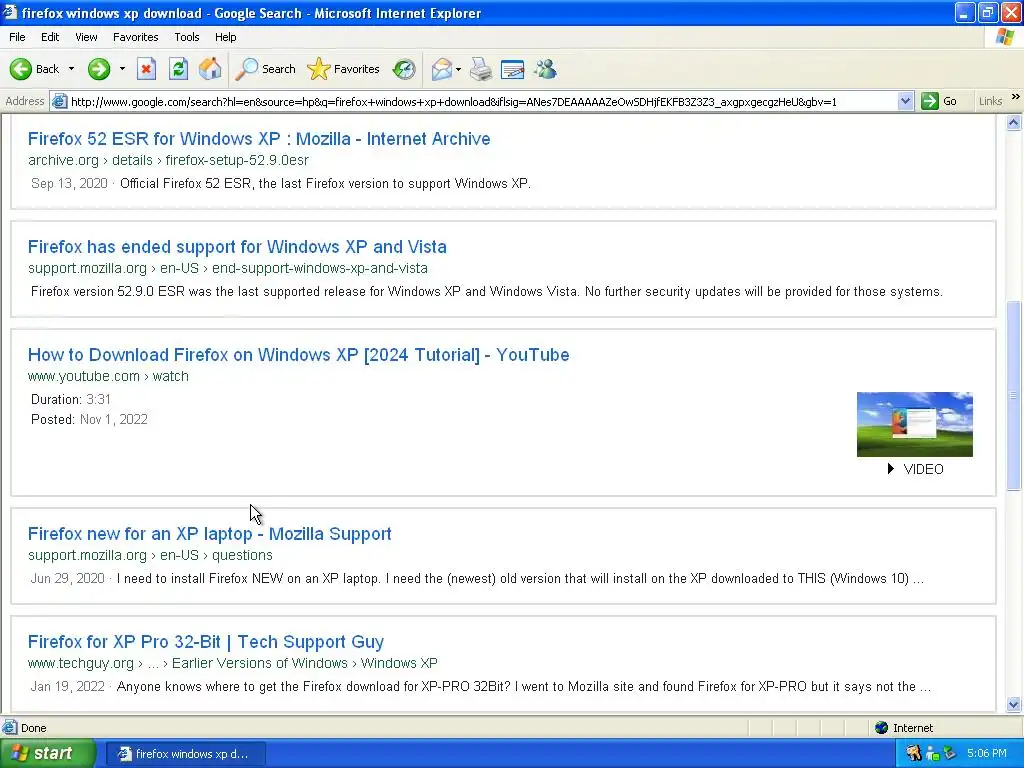Image resolution: width=1024 pixels, height=768 pixels.
Task: Click the VIDEO play label under thumbnail
Action: point(916,469)
